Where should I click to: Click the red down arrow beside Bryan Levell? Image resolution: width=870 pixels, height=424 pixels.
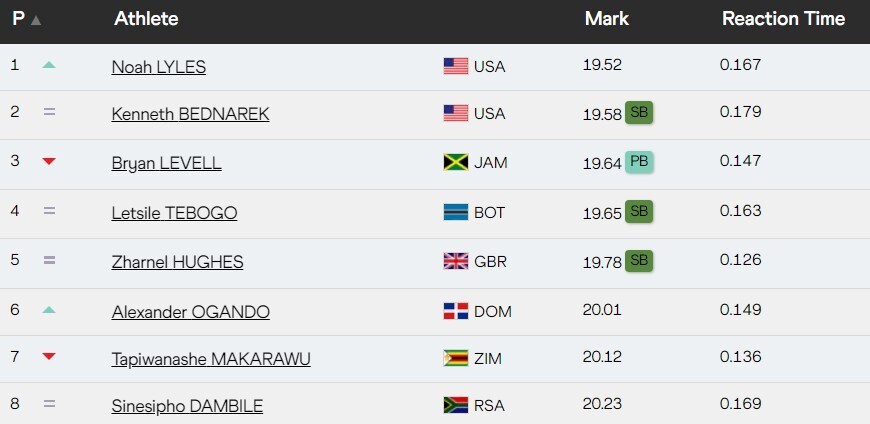[49, 162]
